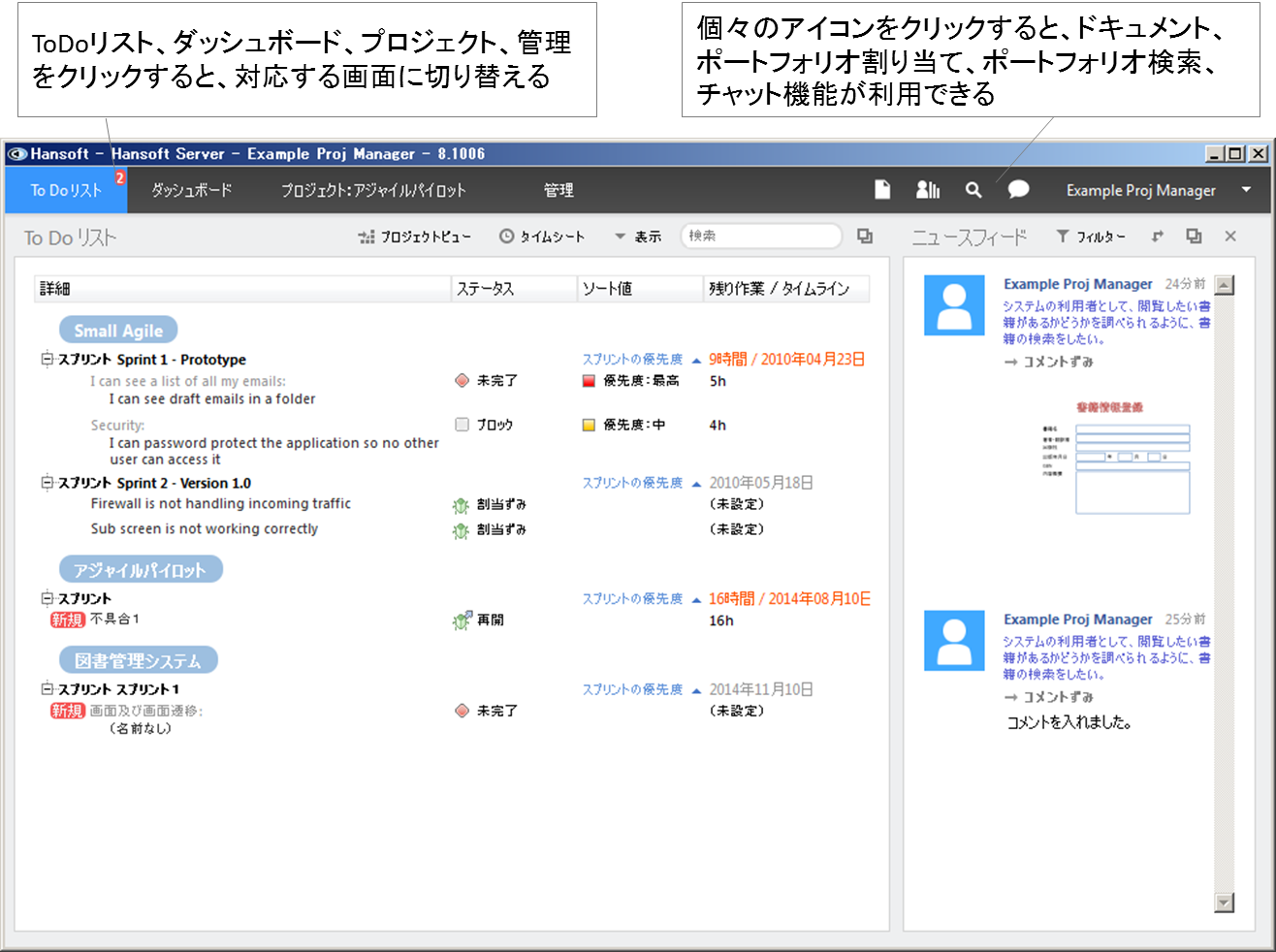
Task: Click the 9時間 / 2010年04月23日 timeline value
Action: point(786,360)
